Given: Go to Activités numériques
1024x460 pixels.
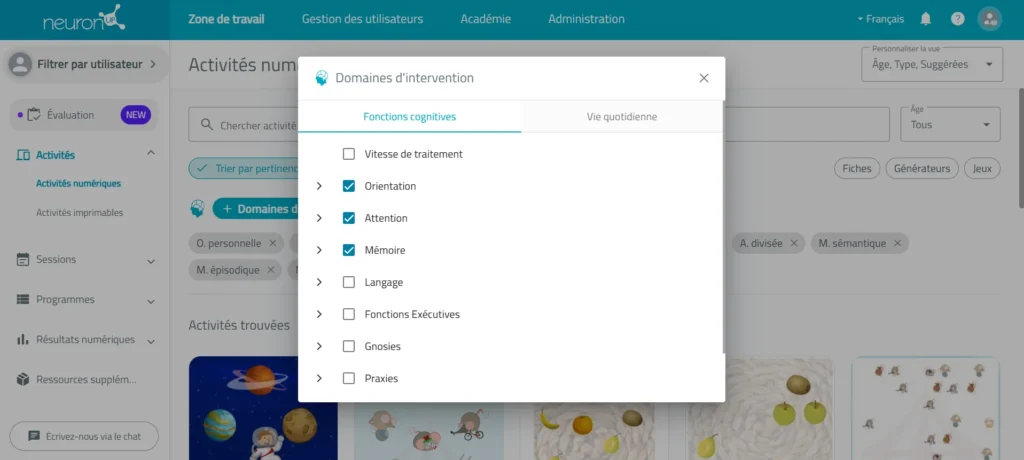Looking at the screenshot, I should [78, 184].
